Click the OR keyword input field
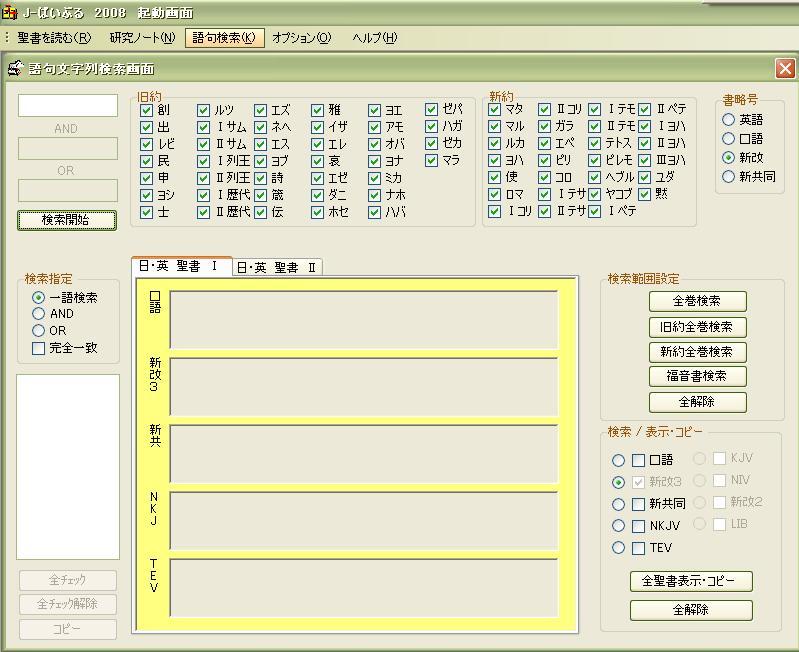799x652 pixels. (x=68, y=191)
